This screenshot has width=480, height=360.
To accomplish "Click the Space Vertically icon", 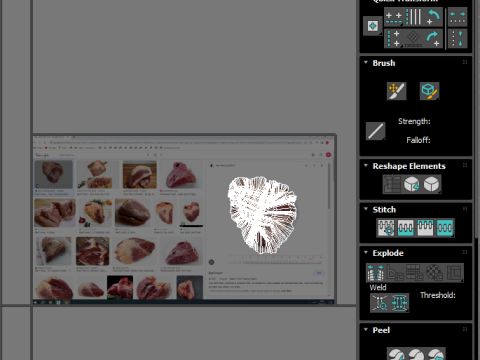I will tap(457, 38).
